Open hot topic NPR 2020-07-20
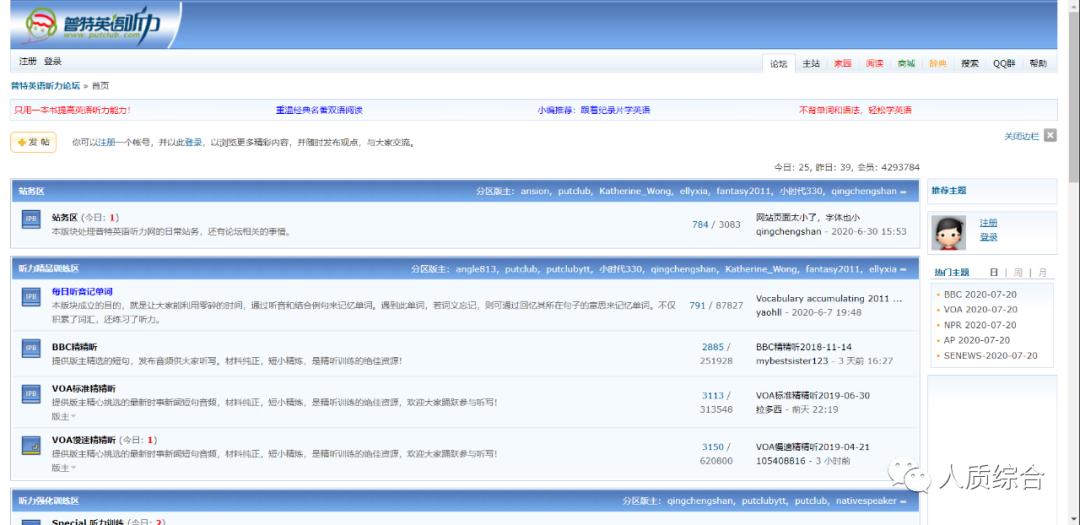The width and height of the screenshot is (1080, 525). tap(980, 325)
